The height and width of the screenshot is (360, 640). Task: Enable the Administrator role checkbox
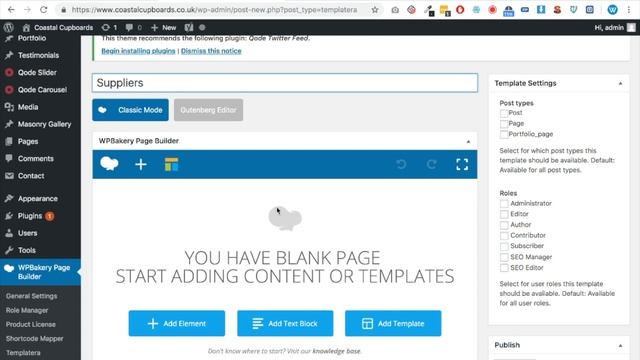click(504, 203)
